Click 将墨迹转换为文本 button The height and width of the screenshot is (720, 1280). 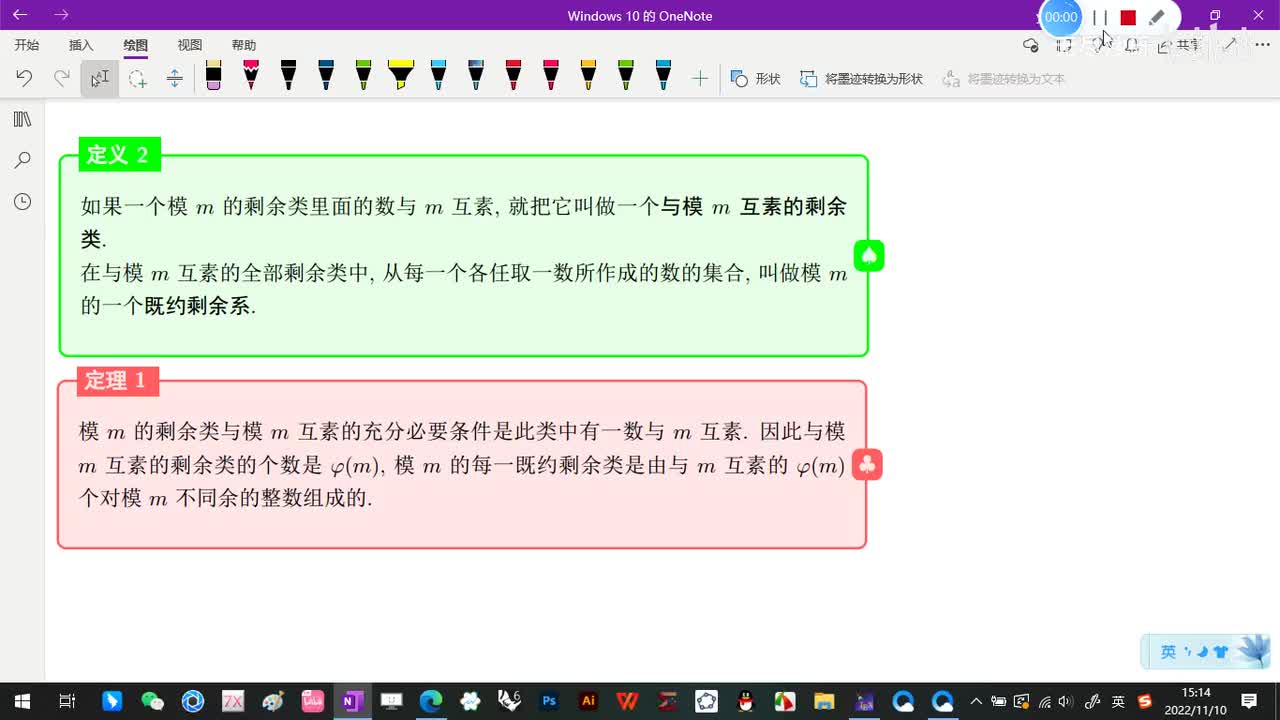coord(1004,78)
